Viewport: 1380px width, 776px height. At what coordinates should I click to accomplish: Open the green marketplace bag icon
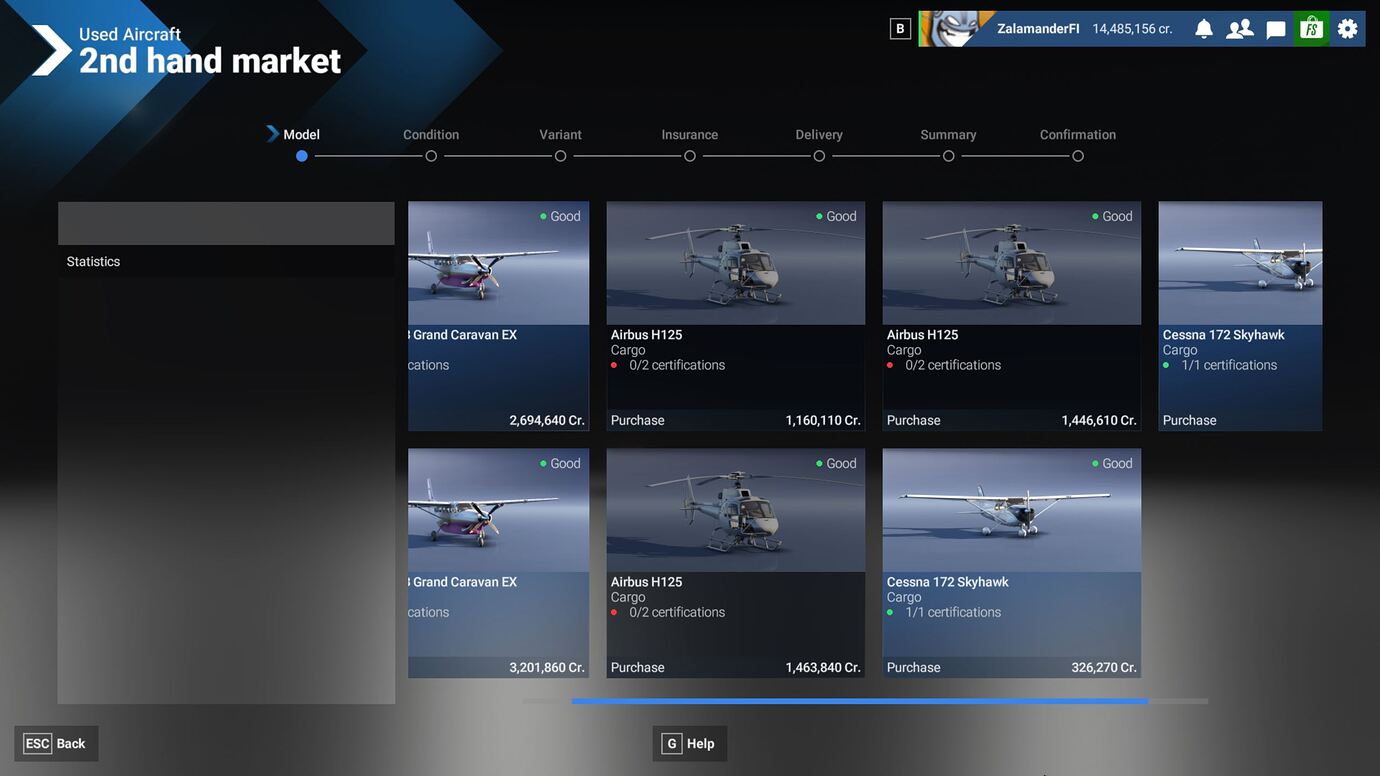[x=1311, y=29]
